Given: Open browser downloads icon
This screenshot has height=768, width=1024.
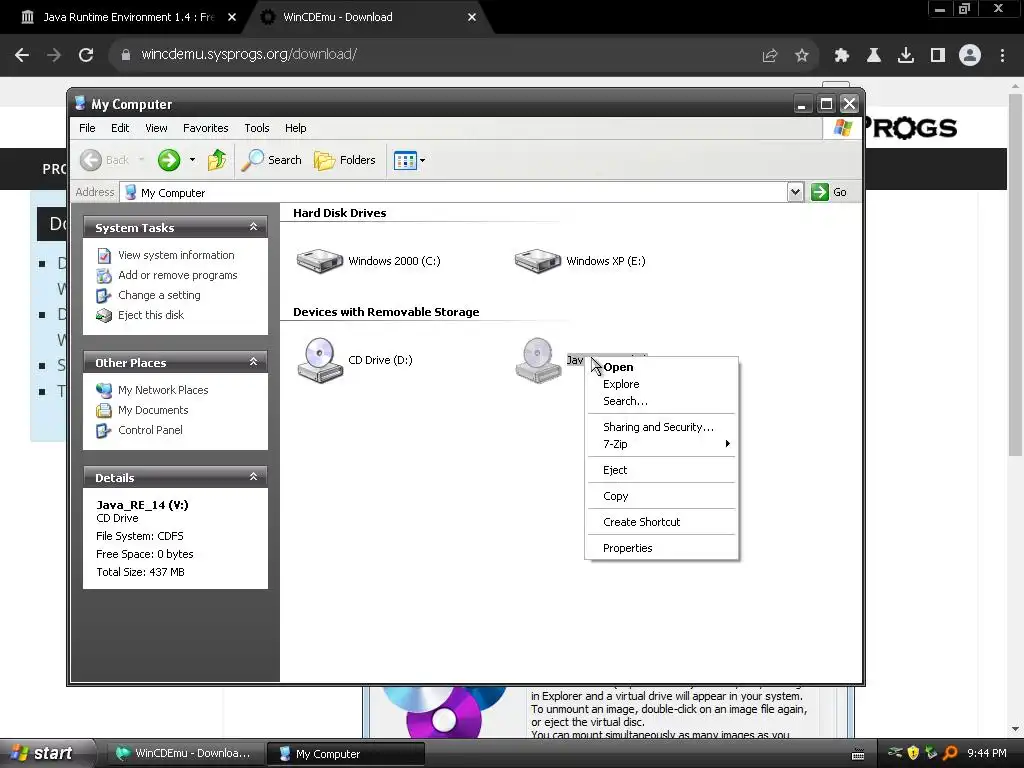Looking at the screenshot, I should point(906,56).
